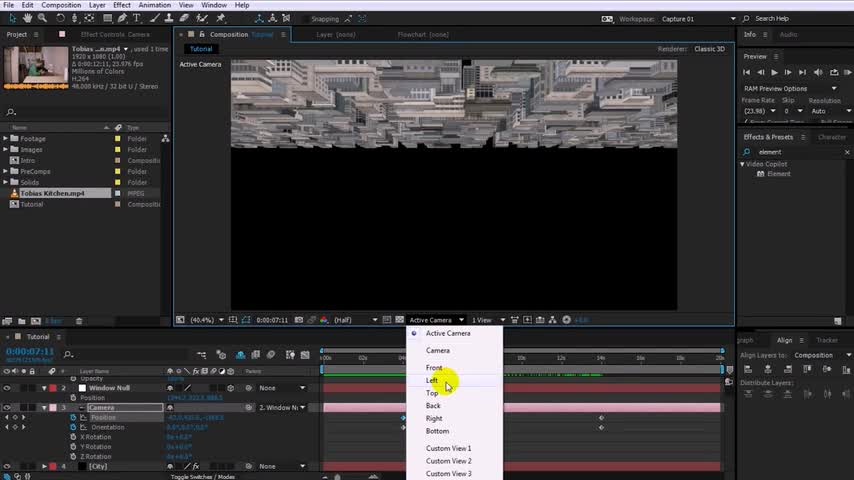The width and height of the screenshot is (854, 480).
Task: Toggle the Position stopwatch on Camera layer
Action: point(74,417)
